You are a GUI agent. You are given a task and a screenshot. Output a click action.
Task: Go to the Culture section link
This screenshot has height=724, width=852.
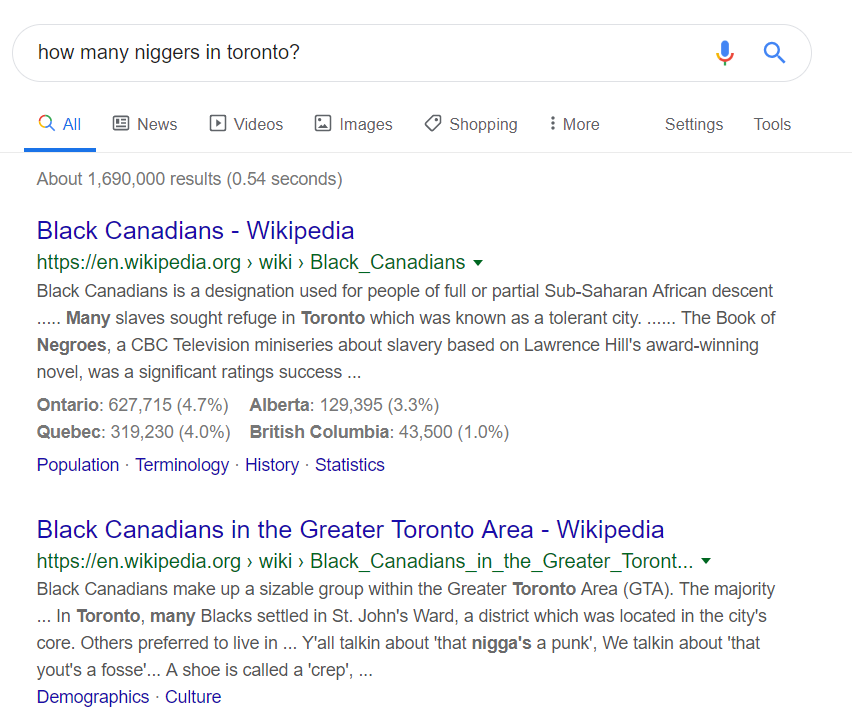tap(193, 697)
